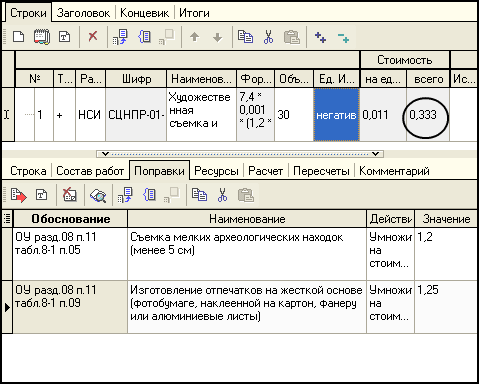Click the volume cell with value 30
Image resolution: width=479 pixels, height=384 pixels.
294,115
